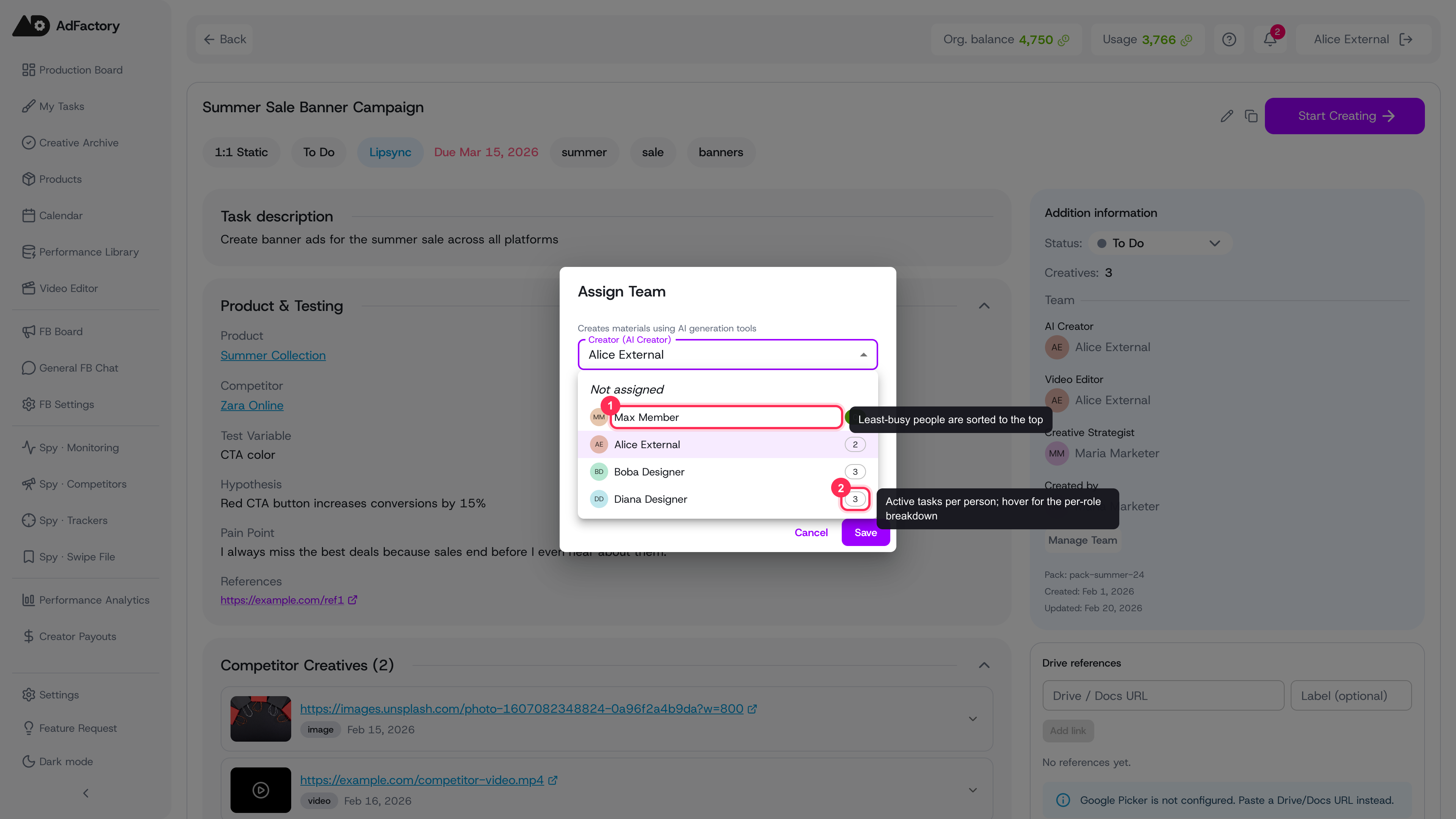The image size is (1456, 819).
Task: Click the Manage Team button
Action: [1083, 540]
